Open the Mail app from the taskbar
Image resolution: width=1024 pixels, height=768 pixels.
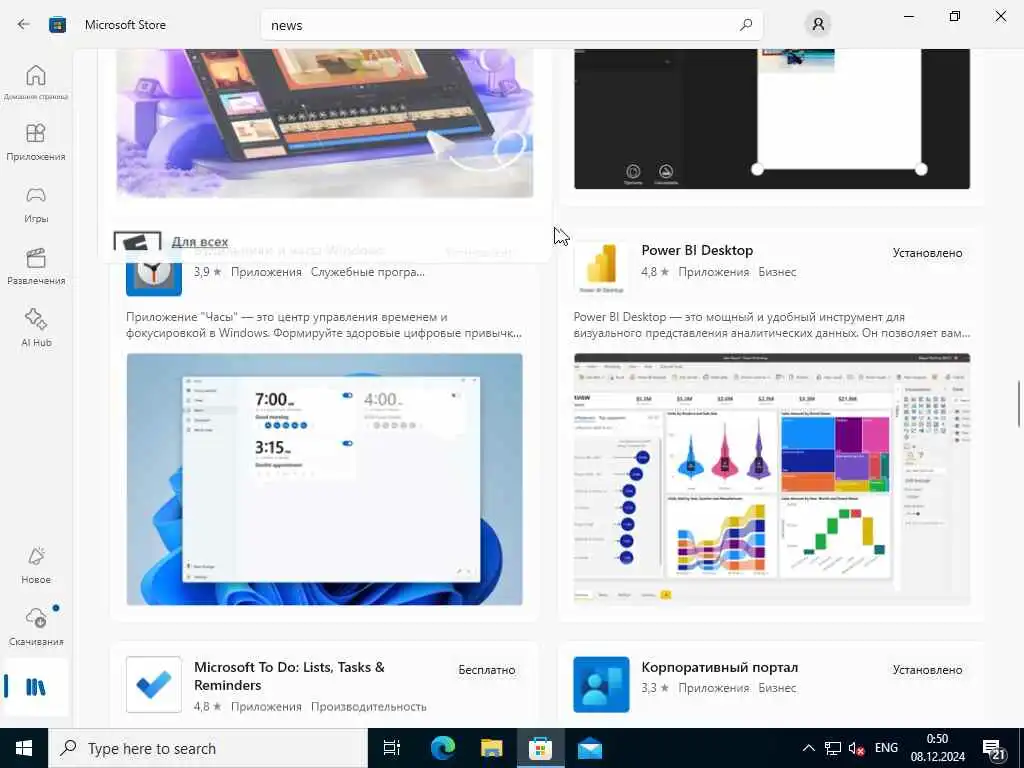pos(590,748)
